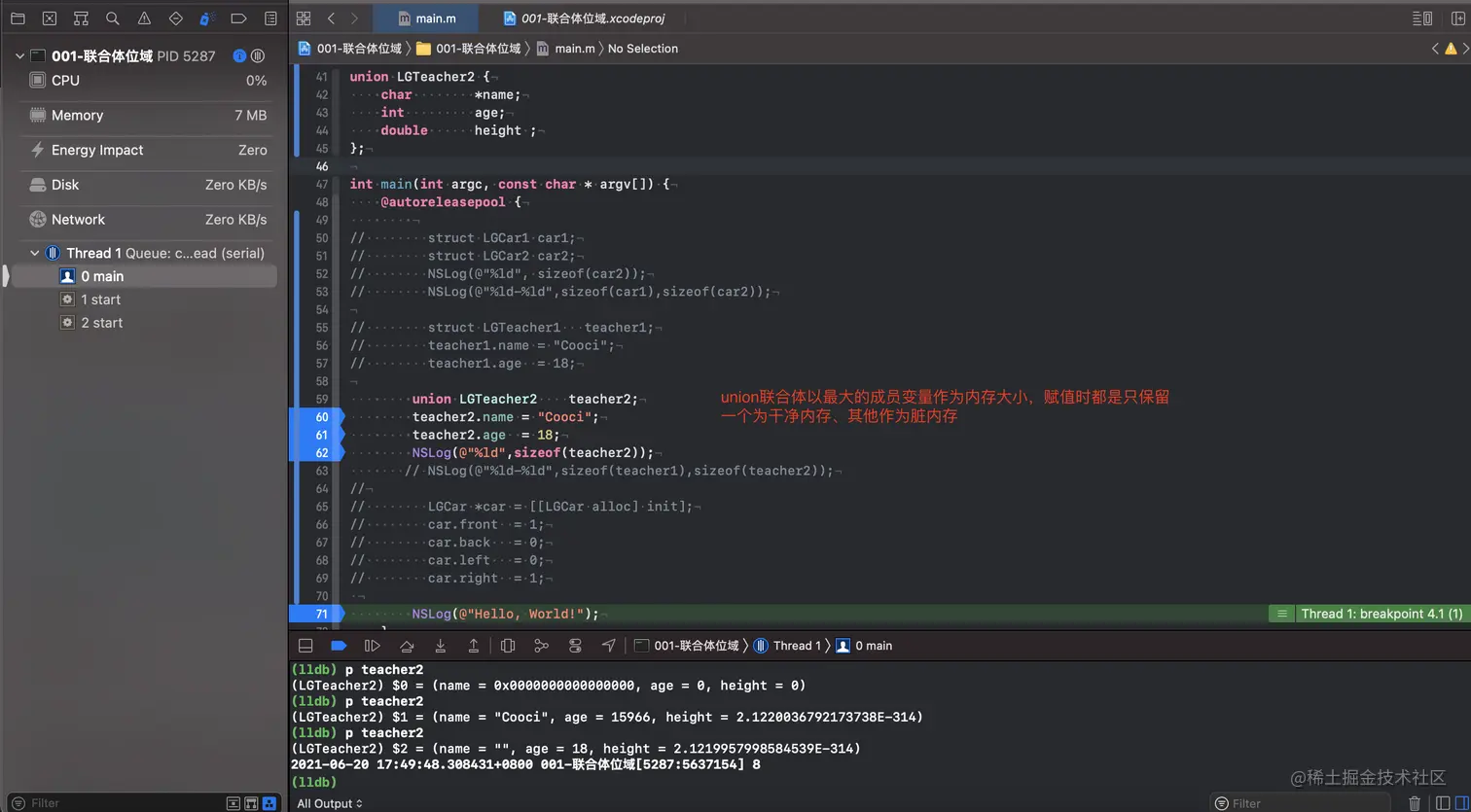Screen dimensions: 1471x812
Task: Open 0 main frame in debug bar
Action: 864,646
